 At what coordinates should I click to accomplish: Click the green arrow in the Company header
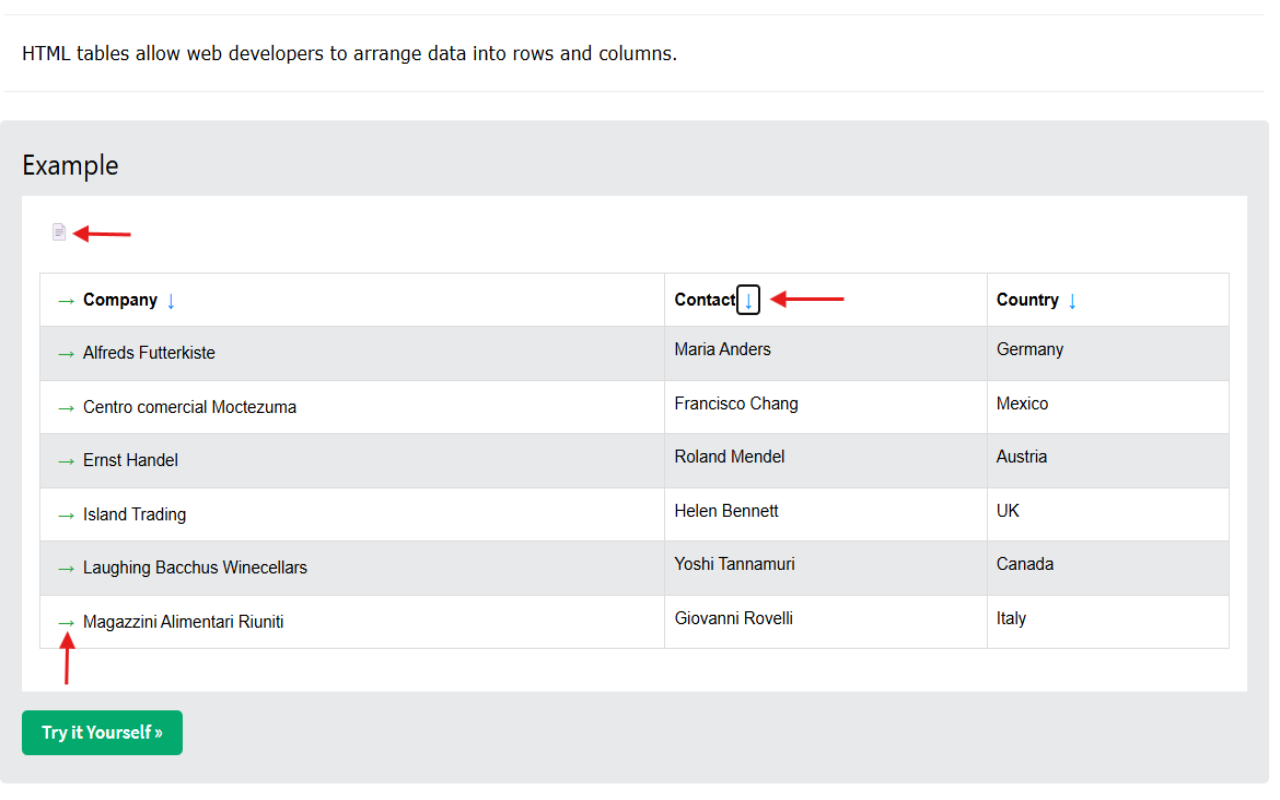point(66,301)
